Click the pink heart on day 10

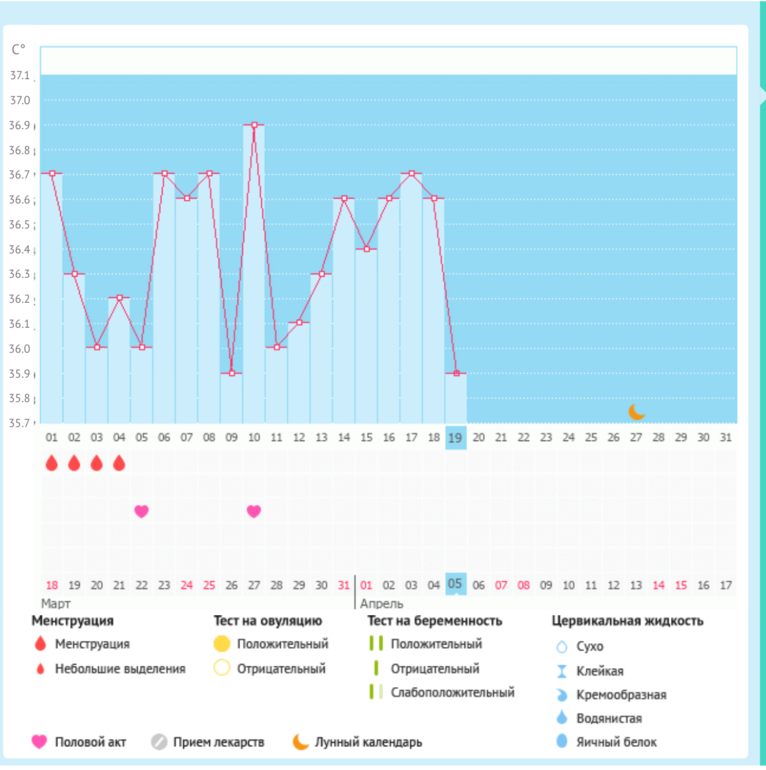point(254,511)
